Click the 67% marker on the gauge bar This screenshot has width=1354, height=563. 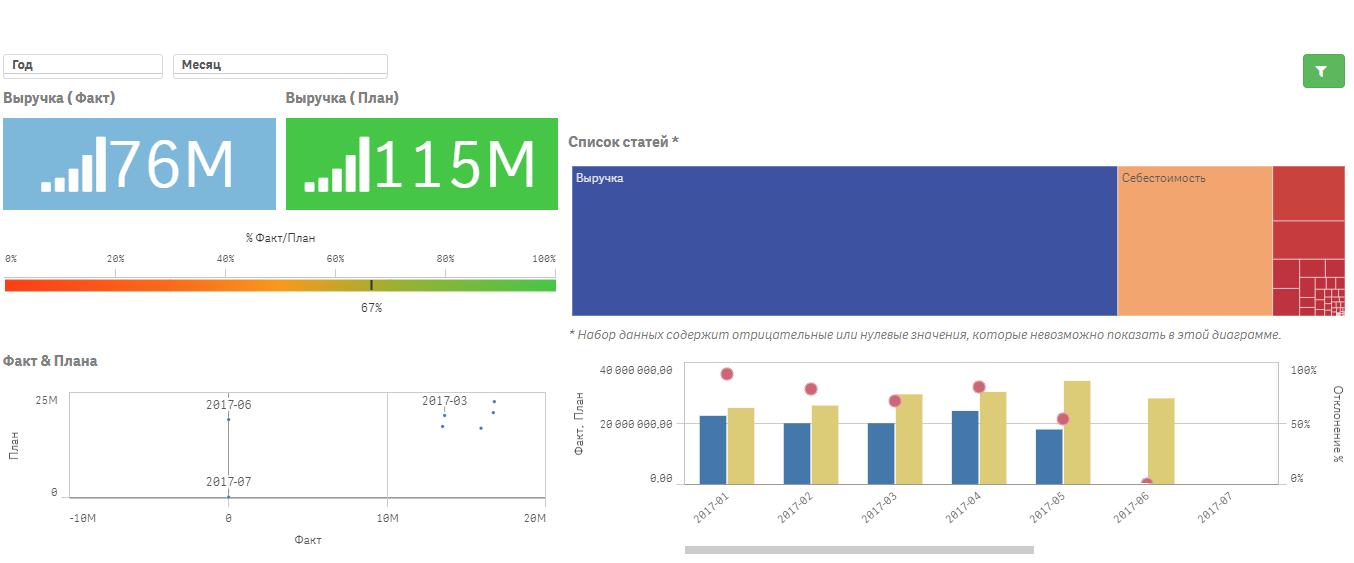(x=371, y=286)
